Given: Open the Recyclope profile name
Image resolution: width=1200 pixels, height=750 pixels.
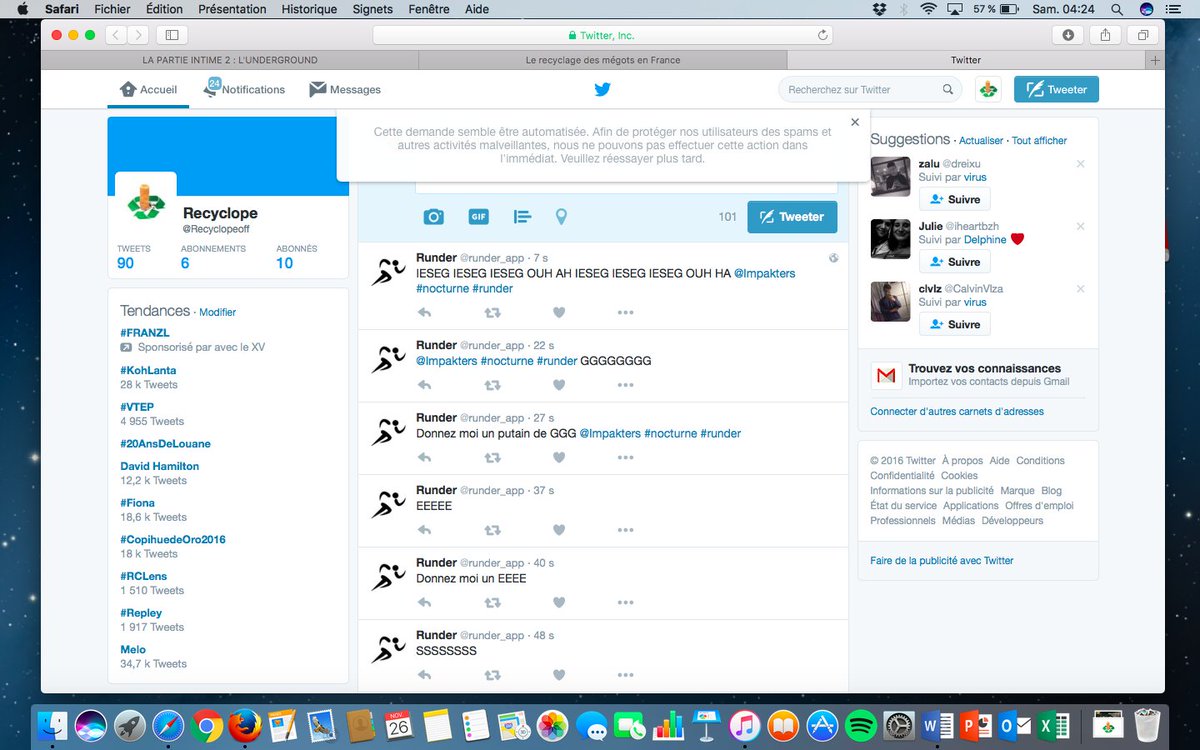Looking at the screenshot, I should (220, 213).
